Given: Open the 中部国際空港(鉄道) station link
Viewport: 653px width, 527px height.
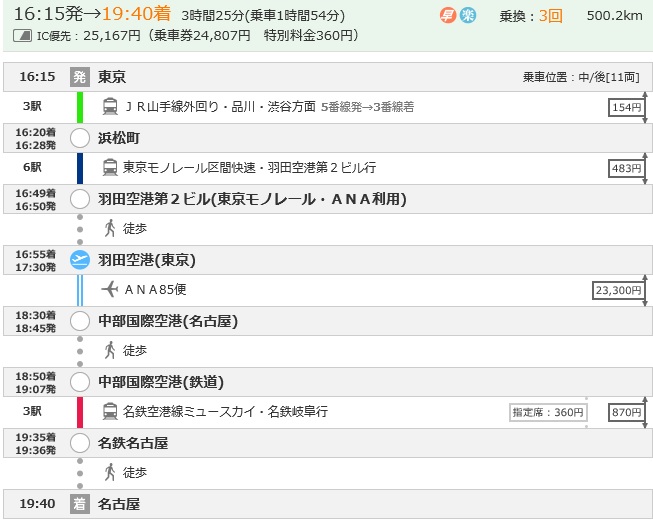Looking at the screenshot, I should coord(161,382).
